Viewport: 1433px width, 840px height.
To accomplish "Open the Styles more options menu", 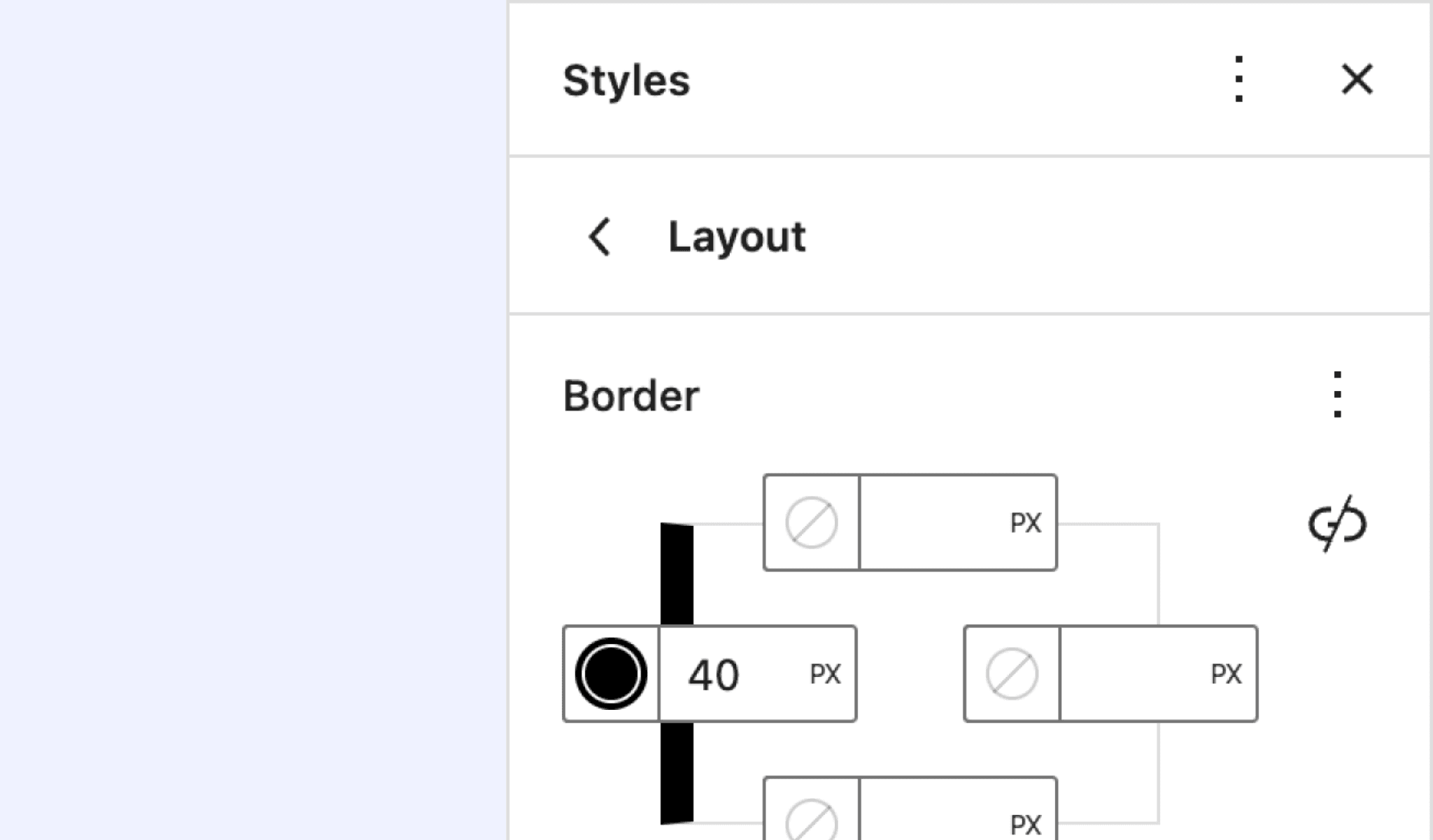I will tap(1238, 79).
